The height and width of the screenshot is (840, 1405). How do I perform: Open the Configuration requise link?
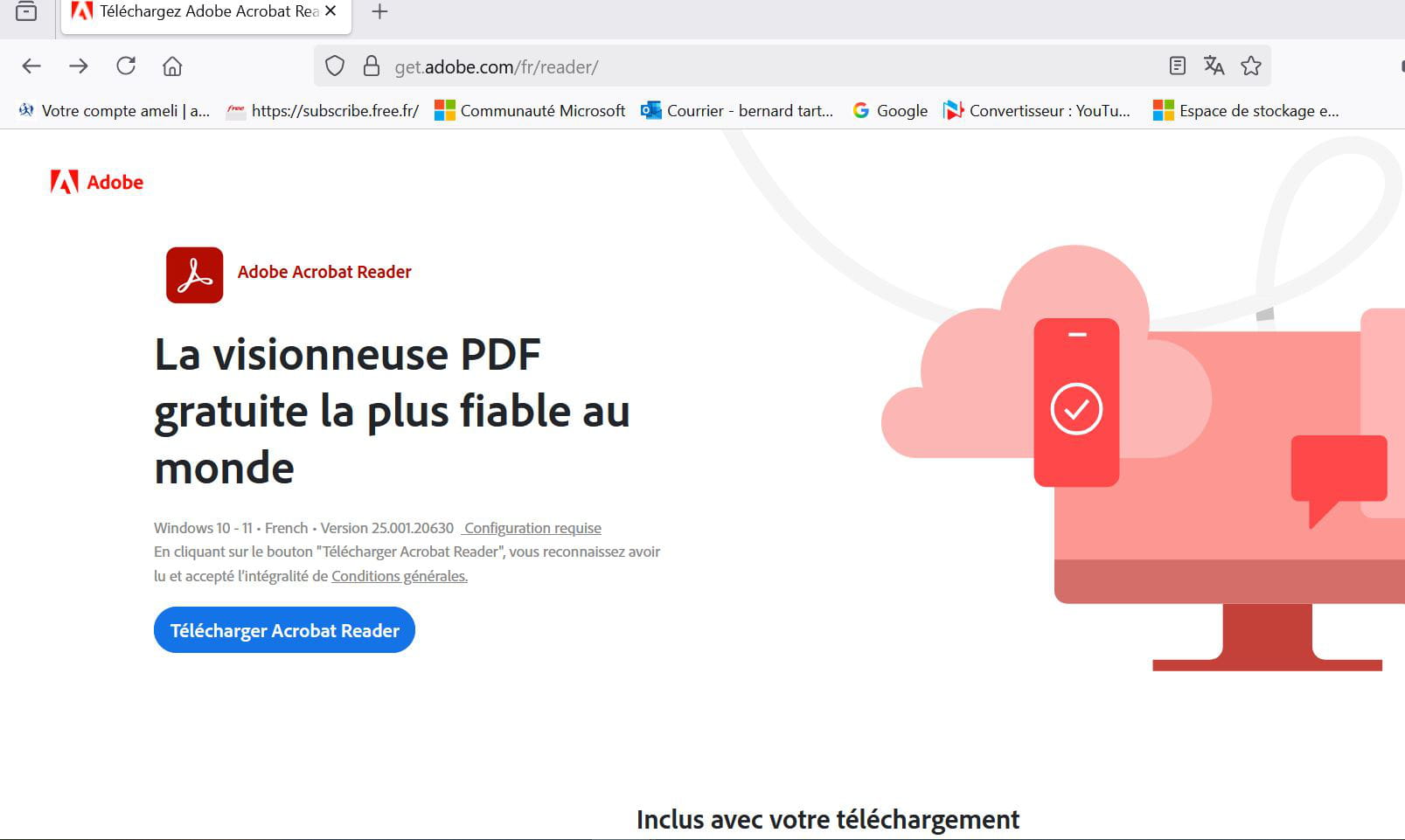532,528
